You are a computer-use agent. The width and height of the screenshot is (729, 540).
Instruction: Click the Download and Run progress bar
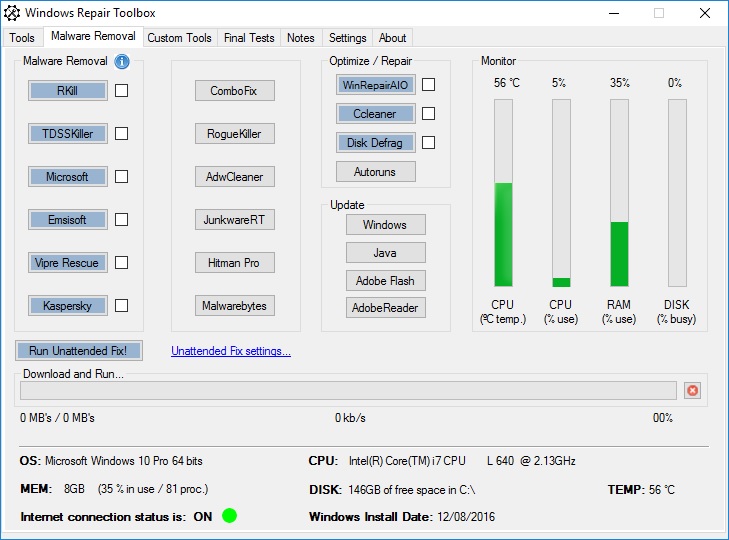(348, 390)
